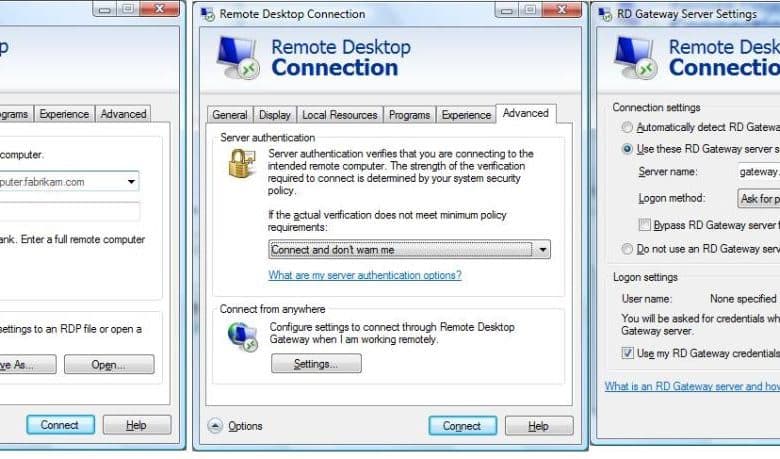Select 'Use these RD Gateway server settings' radio
The image size is (780, 459).
[627, 149]
